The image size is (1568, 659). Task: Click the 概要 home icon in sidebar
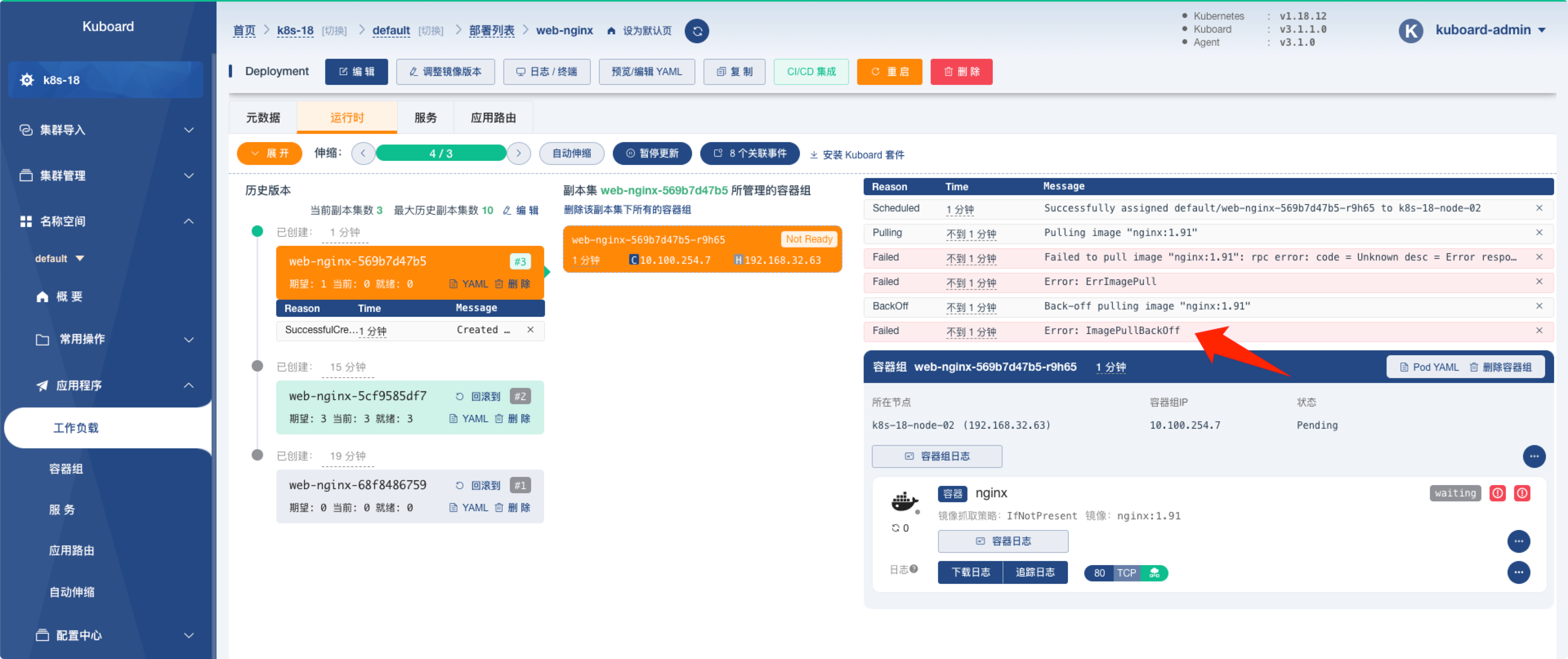click(42, 297)
